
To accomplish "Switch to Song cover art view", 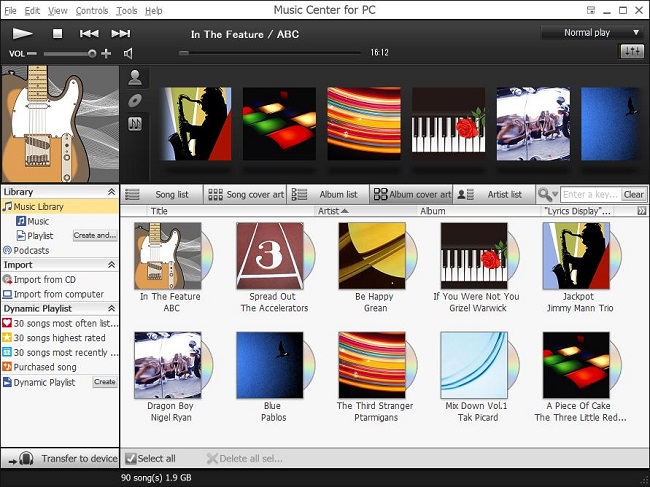I will 245,194.
